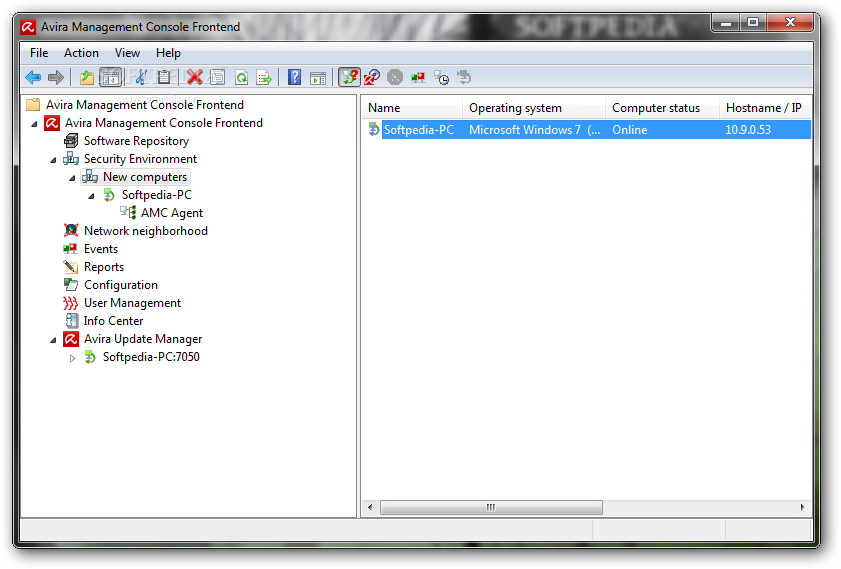This screenshot has width=841, height=569.
Task: Sort by the Operating system column header
Action: click(534, 108)
